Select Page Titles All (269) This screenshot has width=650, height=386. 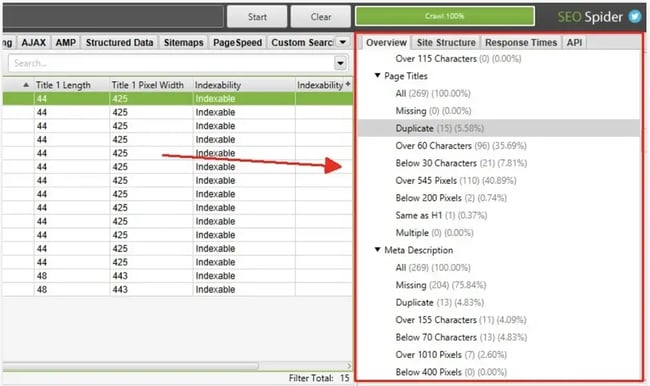[433, 94]
